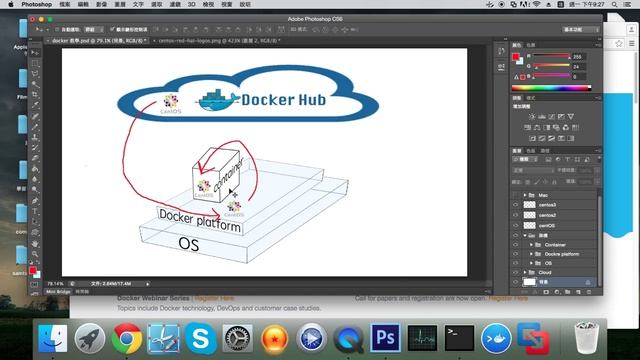Viewport: 640px width, 360px height.
Task: Open the auto-select group/layer dropdown
Action: point(93,29)
